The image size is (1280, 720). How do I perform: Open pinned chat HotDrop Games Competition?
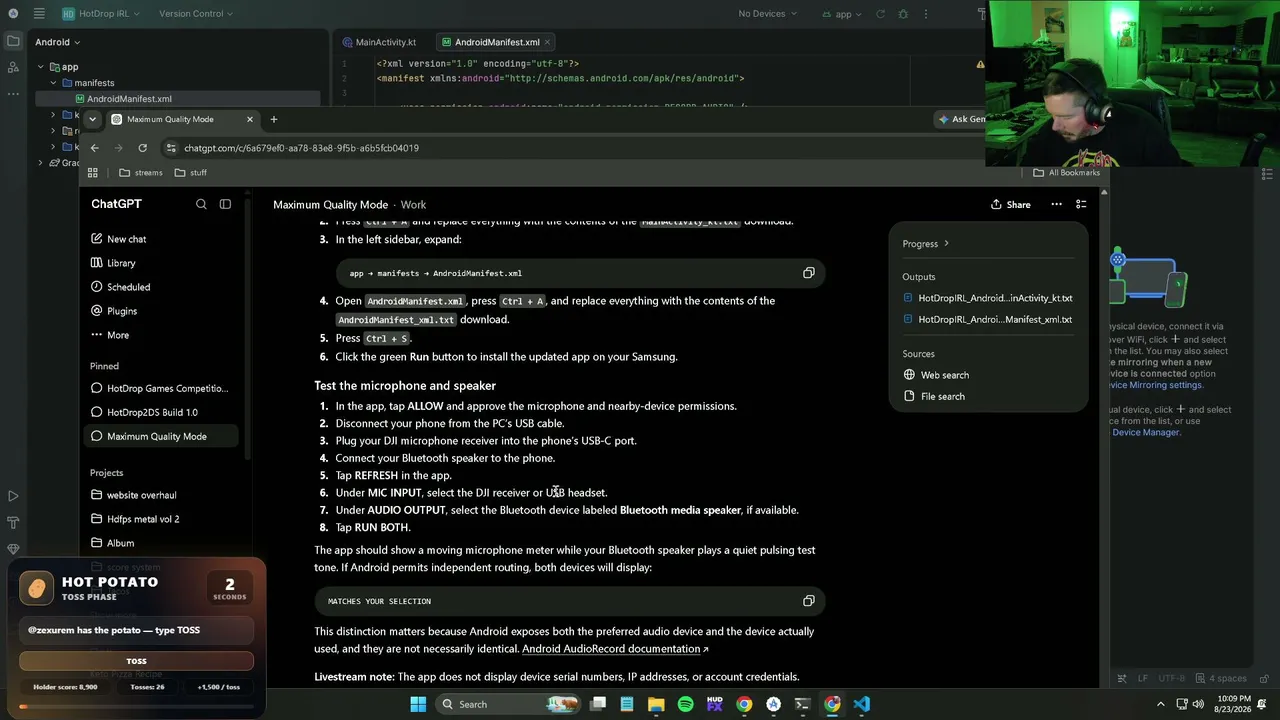point(162,388)
